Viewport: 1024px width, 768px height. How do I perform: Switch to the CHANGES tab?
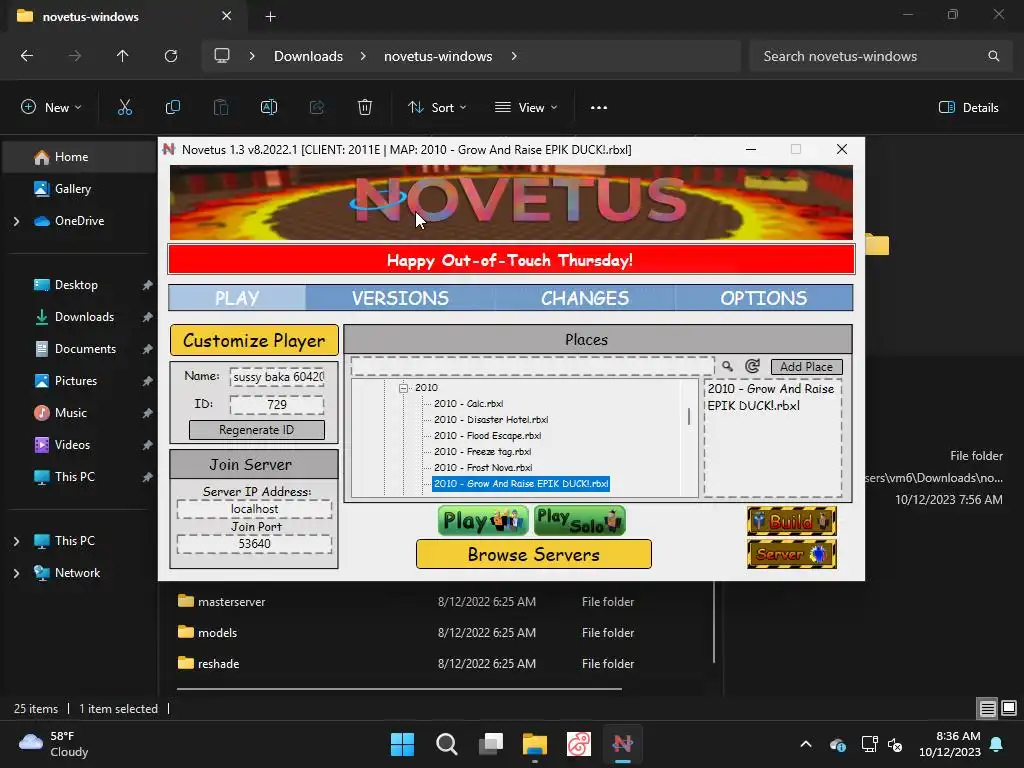584,298
